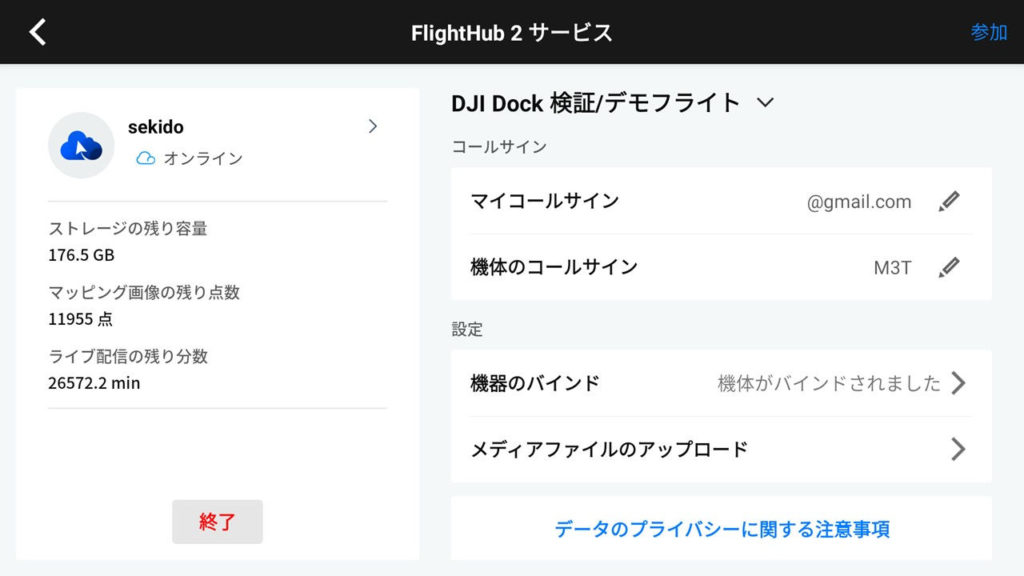Click the 参加 link at top right

988,31
